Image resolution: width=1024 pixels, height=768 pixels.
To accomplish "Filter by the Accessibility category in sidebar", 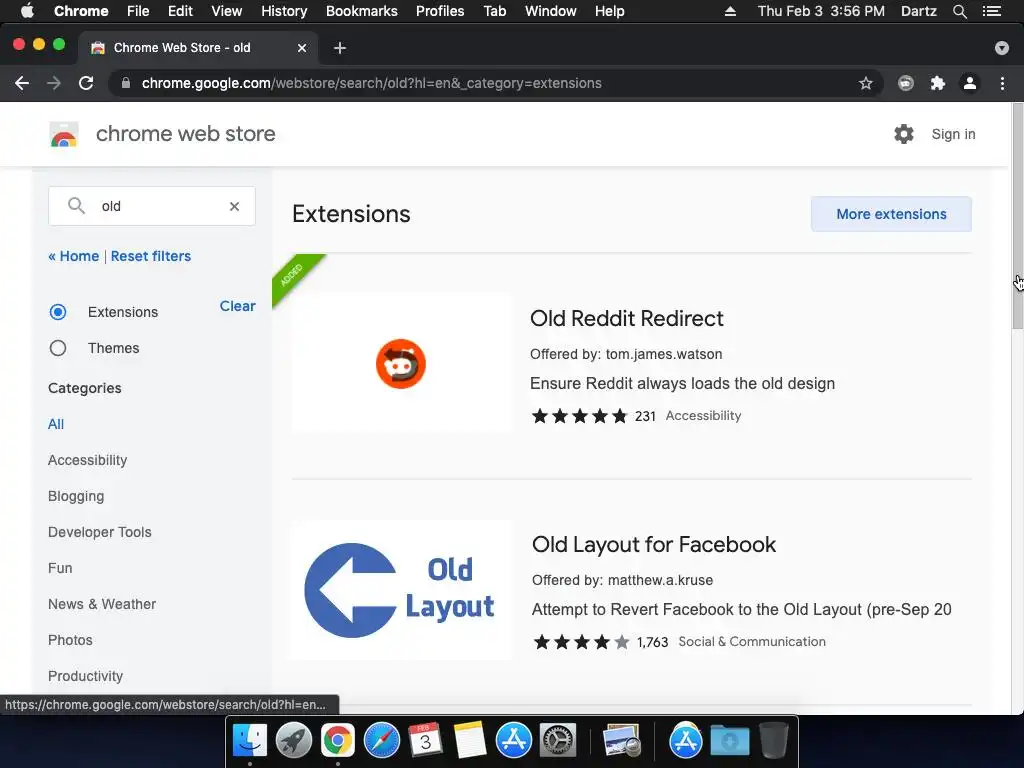I will (x=88, y=460).
